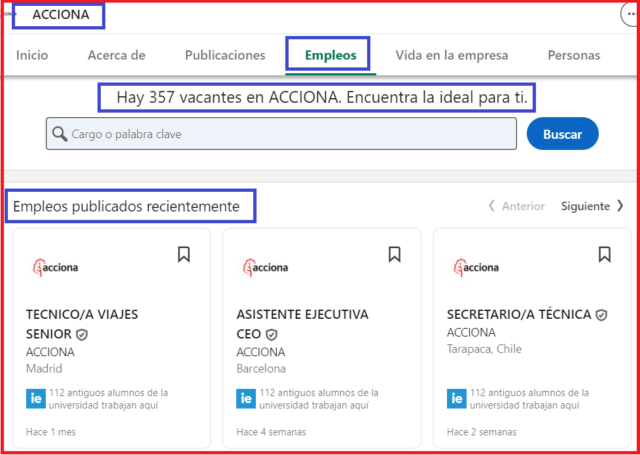Click the Tarapaca, Chile location text

(484, 349)
